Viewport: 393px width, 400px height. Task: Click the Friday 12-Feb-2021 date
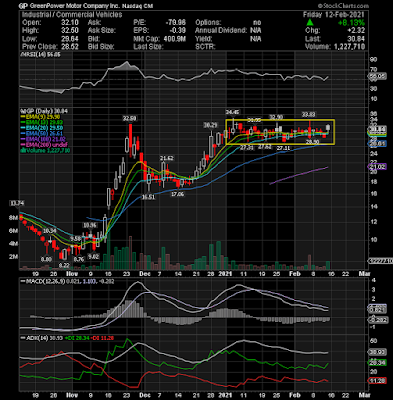pyautogui.click(x=334, y=15)
